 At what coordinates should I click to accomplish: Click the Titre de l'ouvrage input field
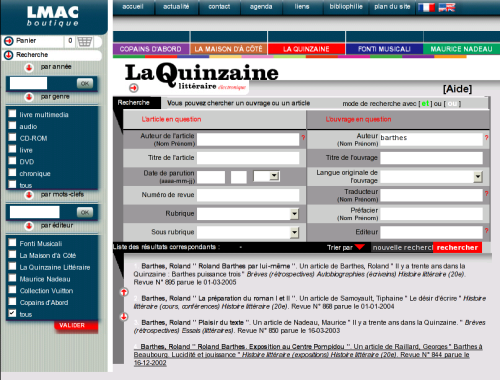click(431, 158)
